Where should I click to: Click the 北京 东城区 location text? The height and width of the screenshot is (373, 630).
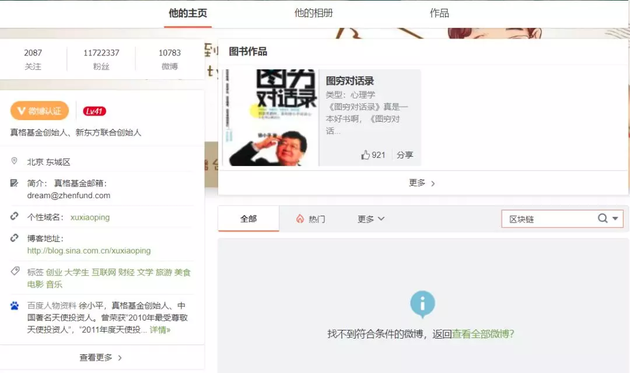(49, 162)
